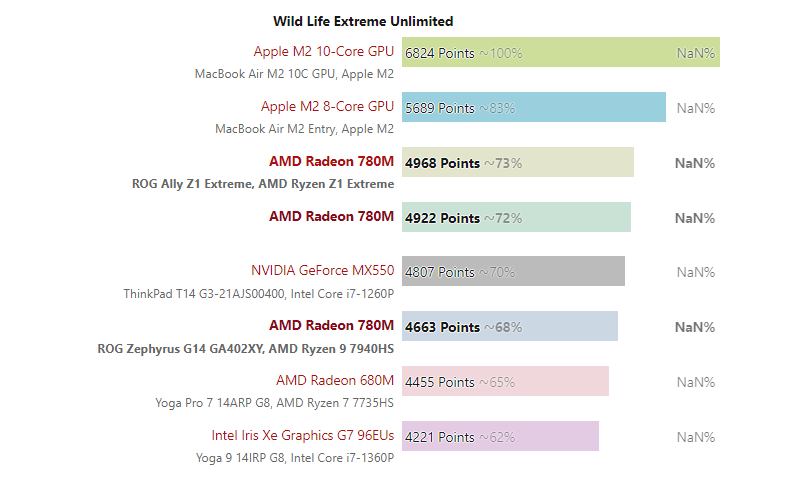Viewport: 793px width, 485px height.
Task: Click the 4663 Points bar
Action: pyautogui.click(x=510, y=326)
